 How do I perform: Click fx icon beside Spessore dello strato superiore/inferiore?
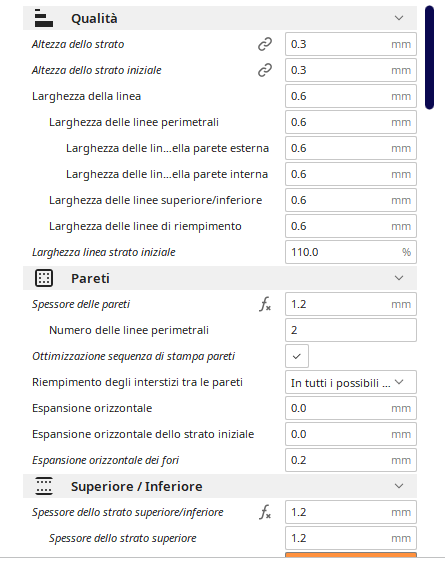(x=265, y=512)
